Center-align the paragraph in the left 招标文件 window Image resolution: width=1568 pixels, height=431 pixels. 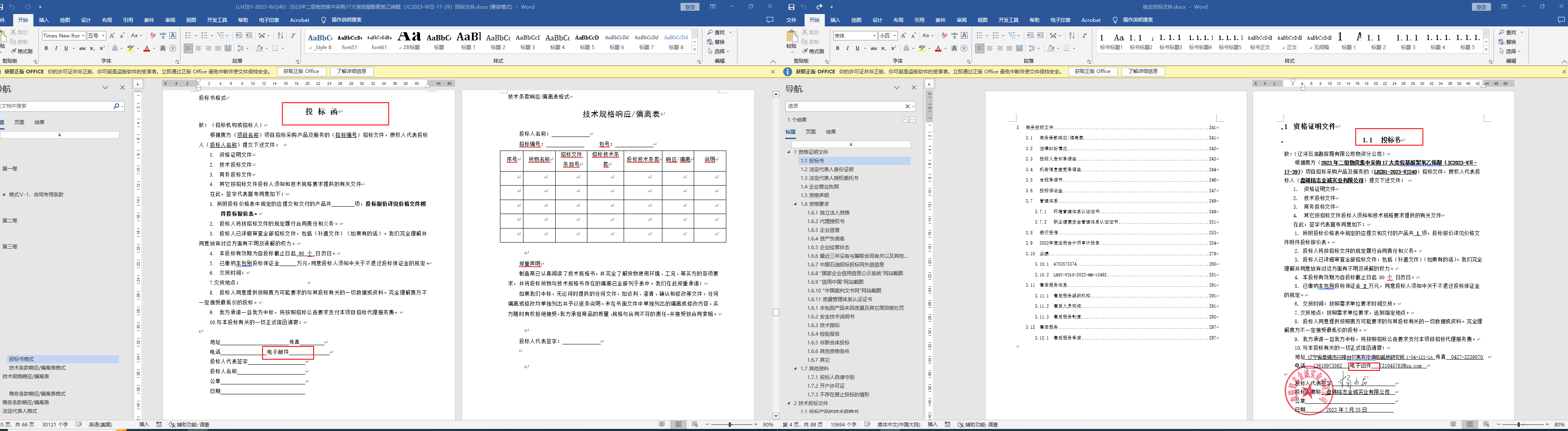point(198,48)
